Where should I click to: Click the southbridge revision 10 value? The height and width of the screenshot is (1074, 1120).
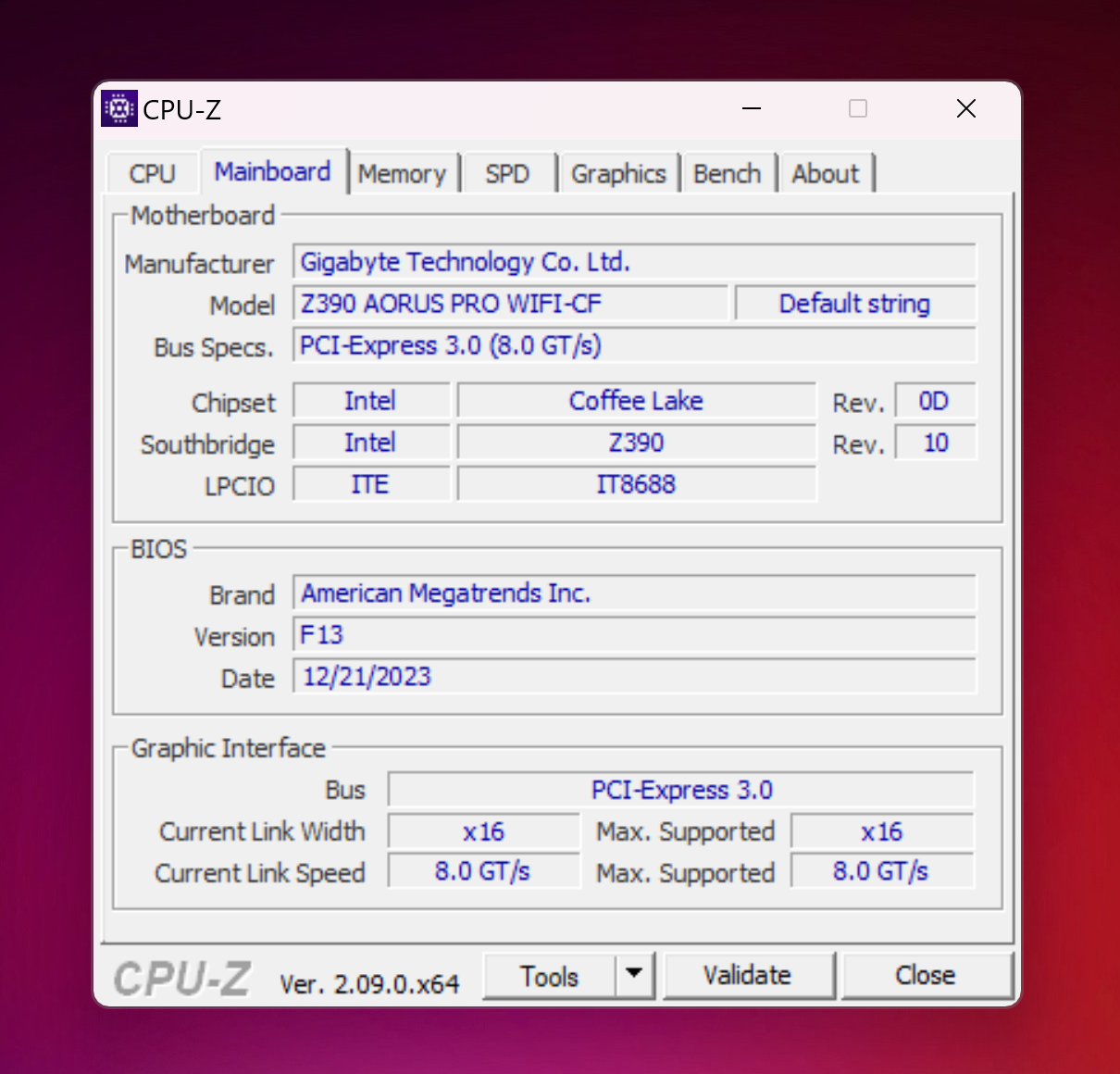coord(935,443)
